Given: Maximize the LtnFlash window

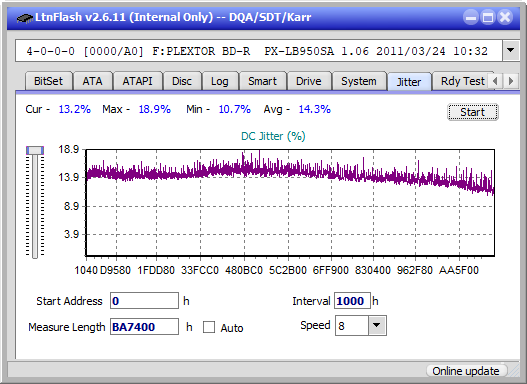Looking at the screenshot, I should click(x=488, y=17).
